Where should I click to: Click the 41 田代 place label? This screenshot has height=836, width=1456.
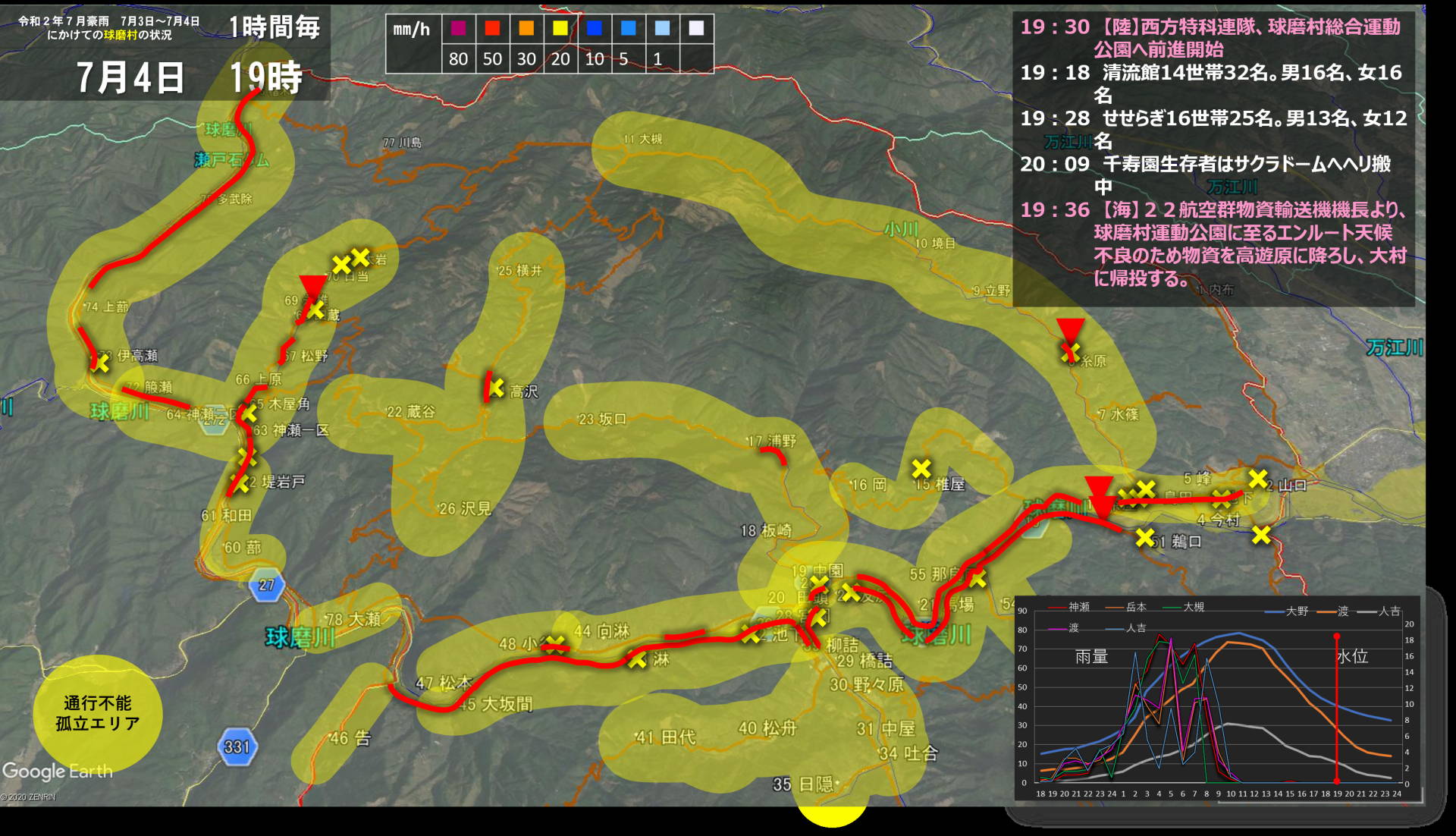pyautogui.click(x=665, y=737)
